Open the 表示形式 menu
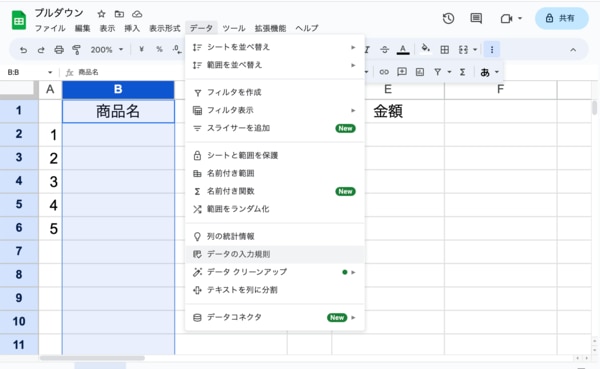This screenshot has height=369, width=600. pyautogui.click(x=165, y=28)
